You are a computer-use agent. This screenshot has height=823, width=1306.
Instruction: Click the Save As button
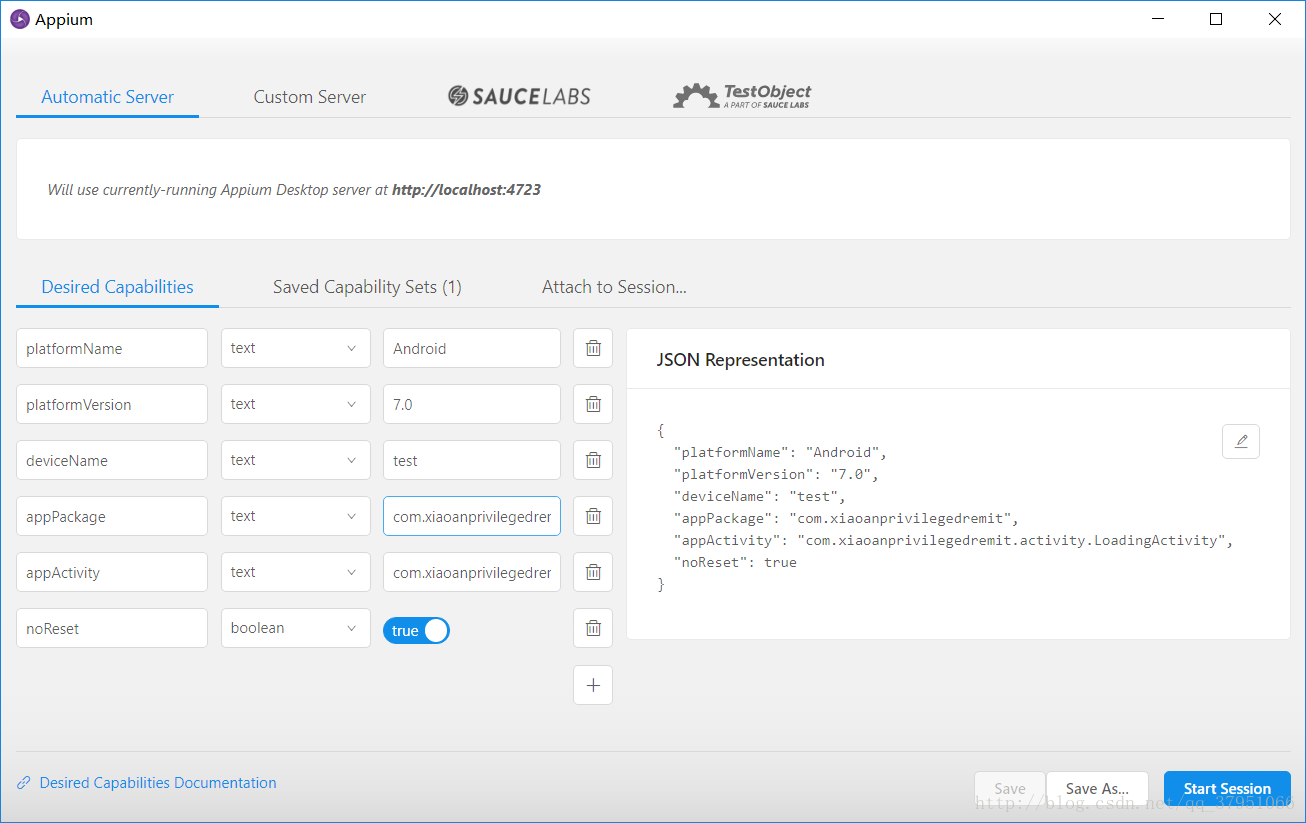(x=1097, y=789)
